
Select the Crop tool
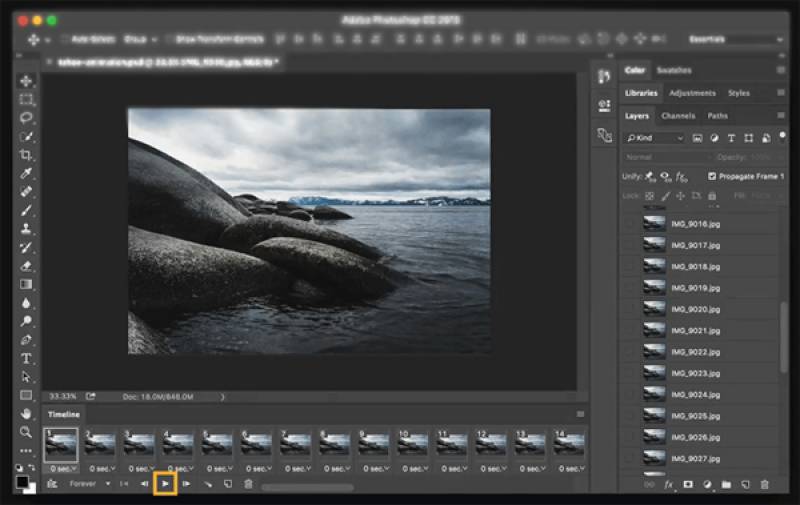[27, 155]
